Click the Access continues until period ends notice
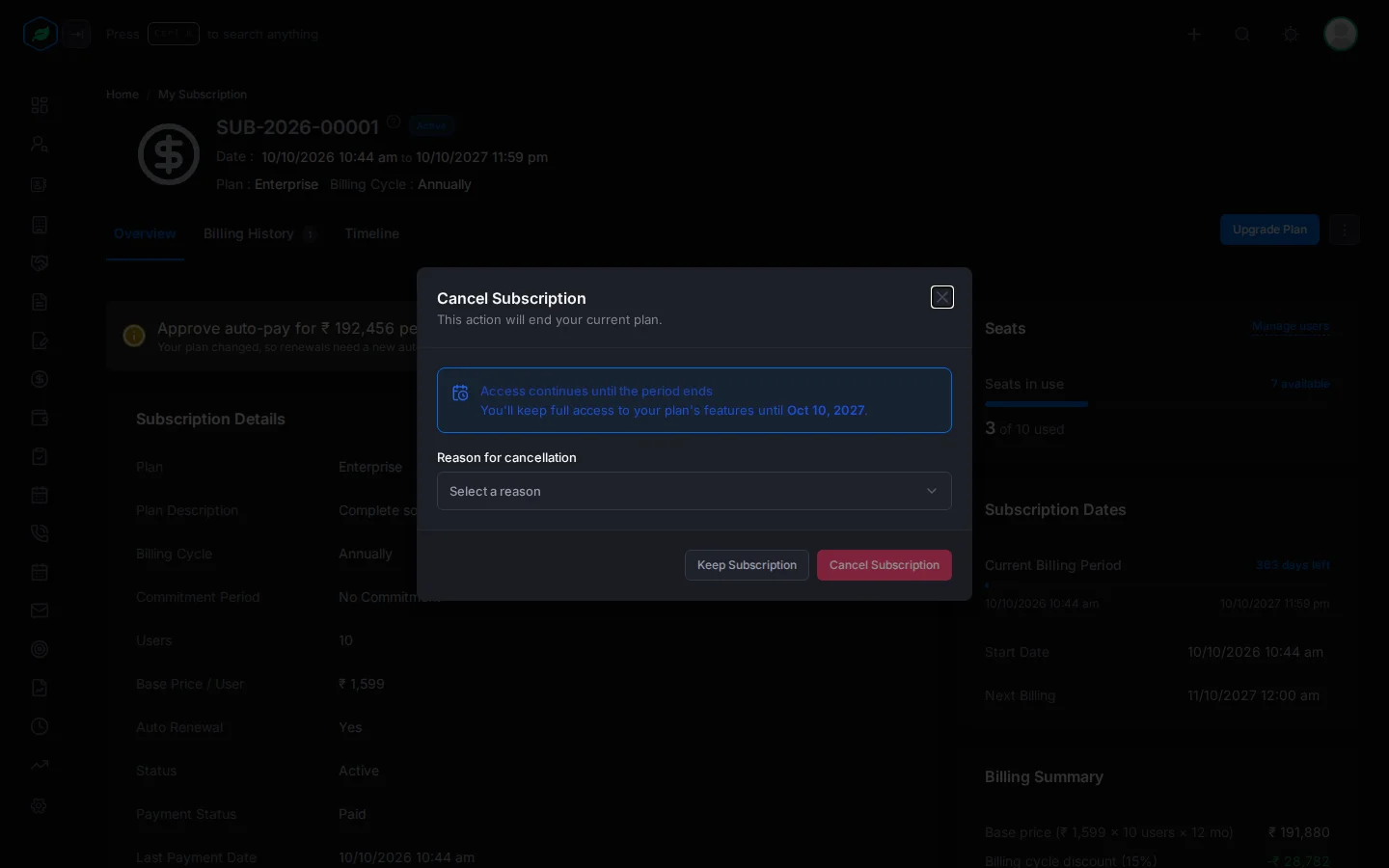The width and height of the screenshot is (1389, 868). tap(694, 400)
